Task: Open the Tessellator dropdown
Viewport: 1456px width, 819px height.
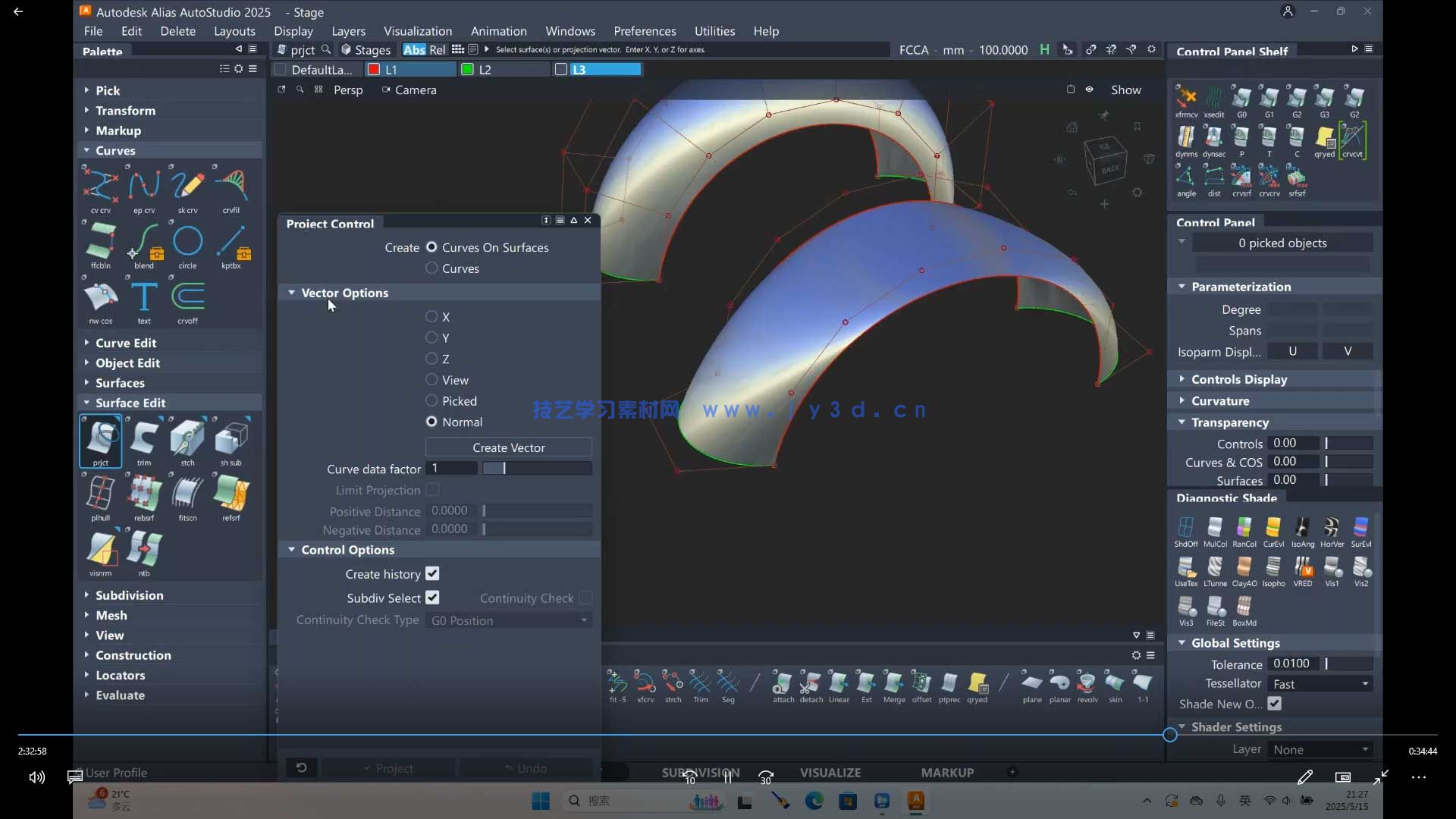Action: [x=1320, y=684]
